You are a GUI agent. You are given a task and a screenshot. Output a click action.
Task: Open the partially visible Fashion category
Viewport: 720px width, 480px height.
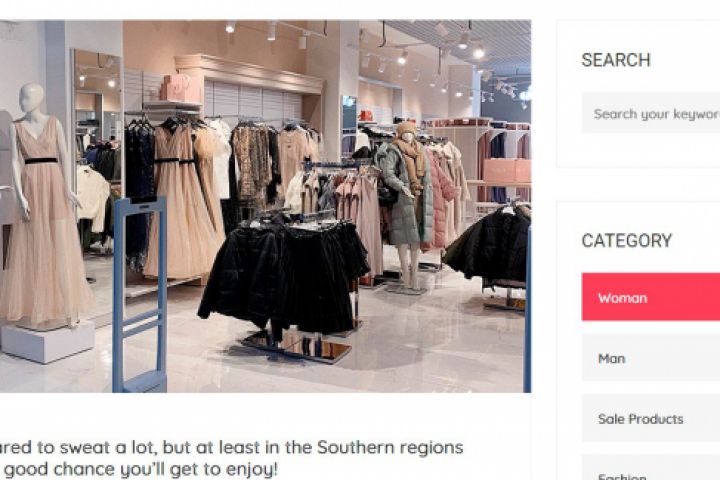click(651, 469)
